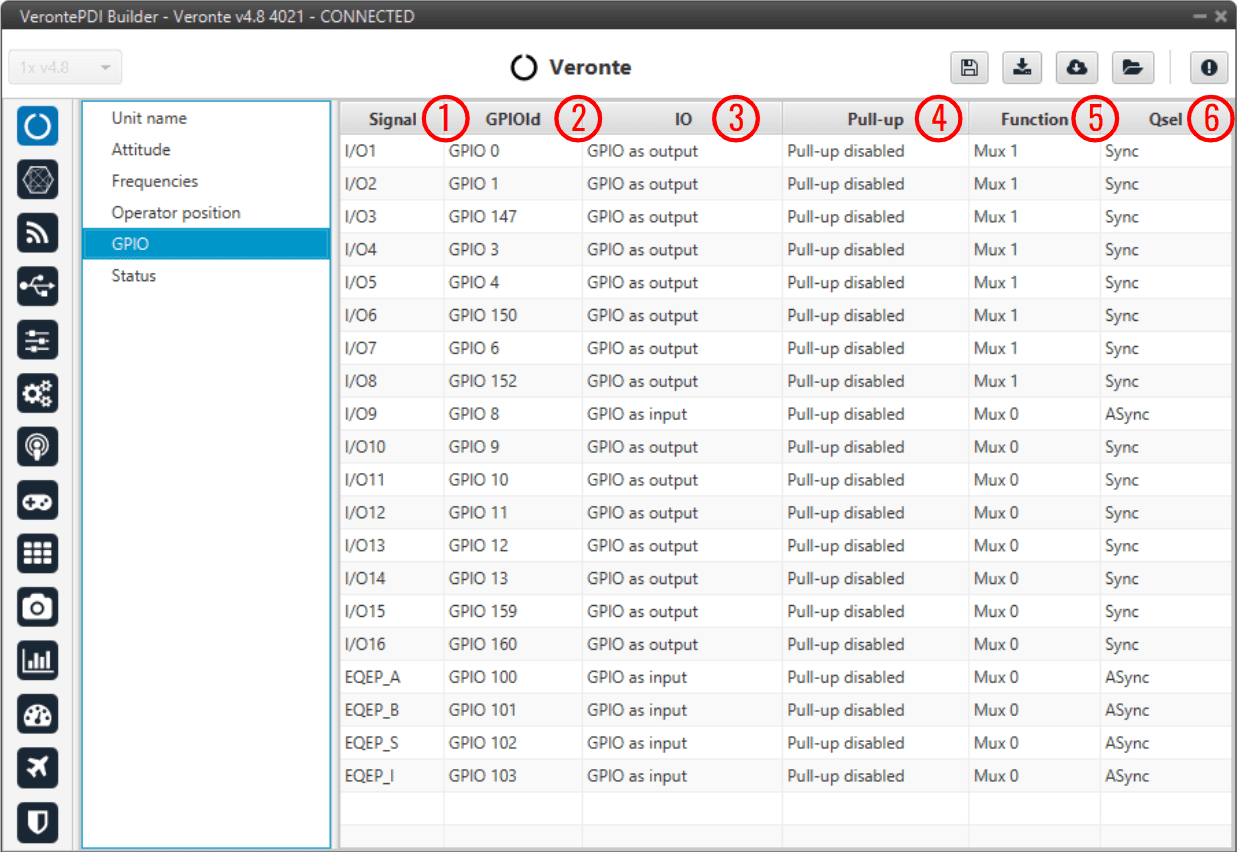Select the bar chart sidebar icon
Image resolution: width=1237 pixels, height=852 pixels.
38,660
